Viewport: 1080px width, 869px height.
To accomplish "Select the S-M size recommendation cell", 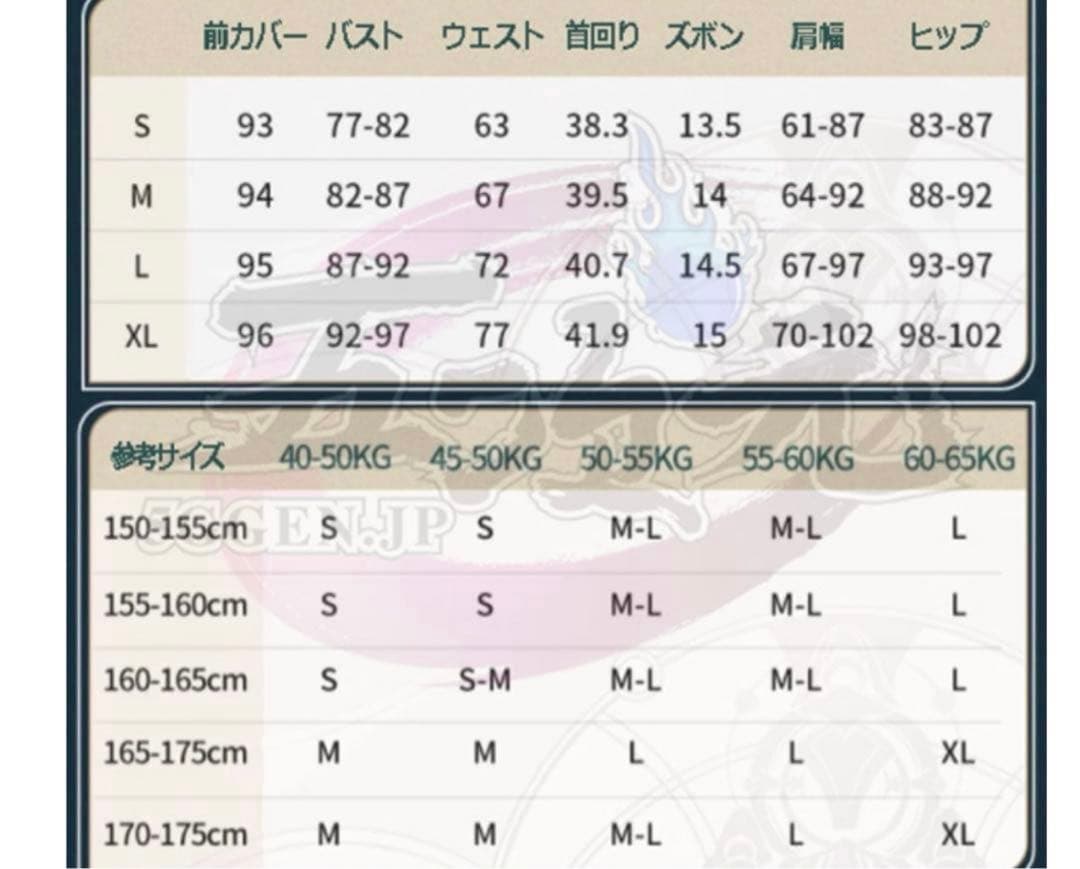I will [x=485, y=681].
